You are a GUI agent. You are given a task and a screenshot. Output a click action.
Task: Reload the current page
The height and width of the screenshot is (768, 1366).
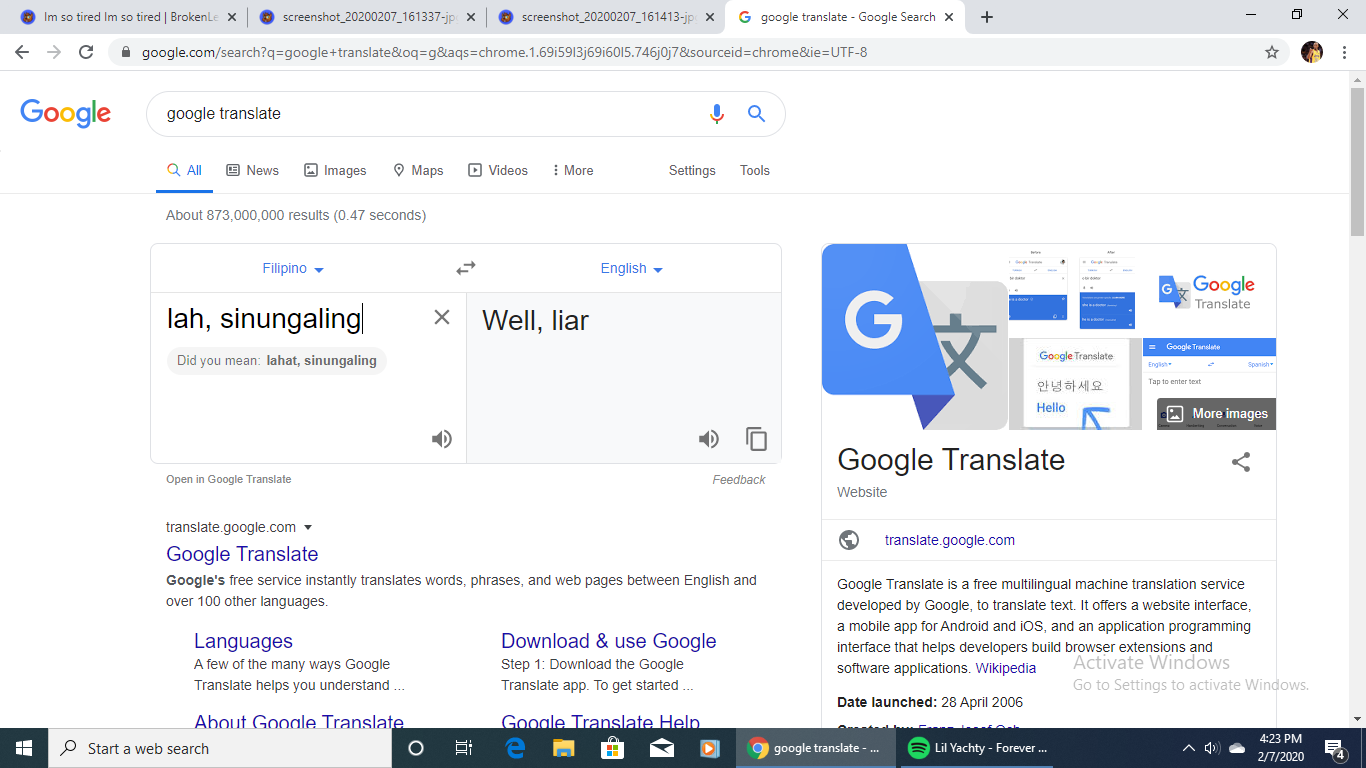(86, 52)
